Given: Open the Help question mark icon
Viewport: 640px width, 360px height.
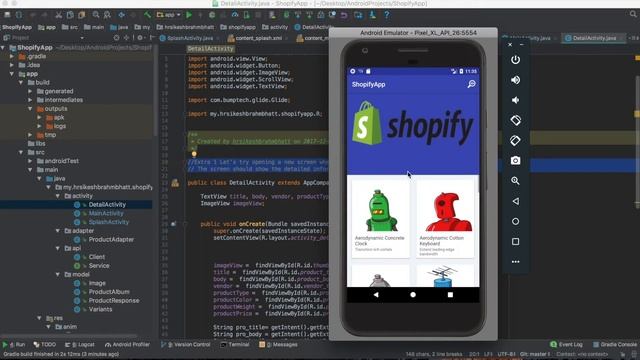Looking at the screenshot, I should tap(387, 15).
